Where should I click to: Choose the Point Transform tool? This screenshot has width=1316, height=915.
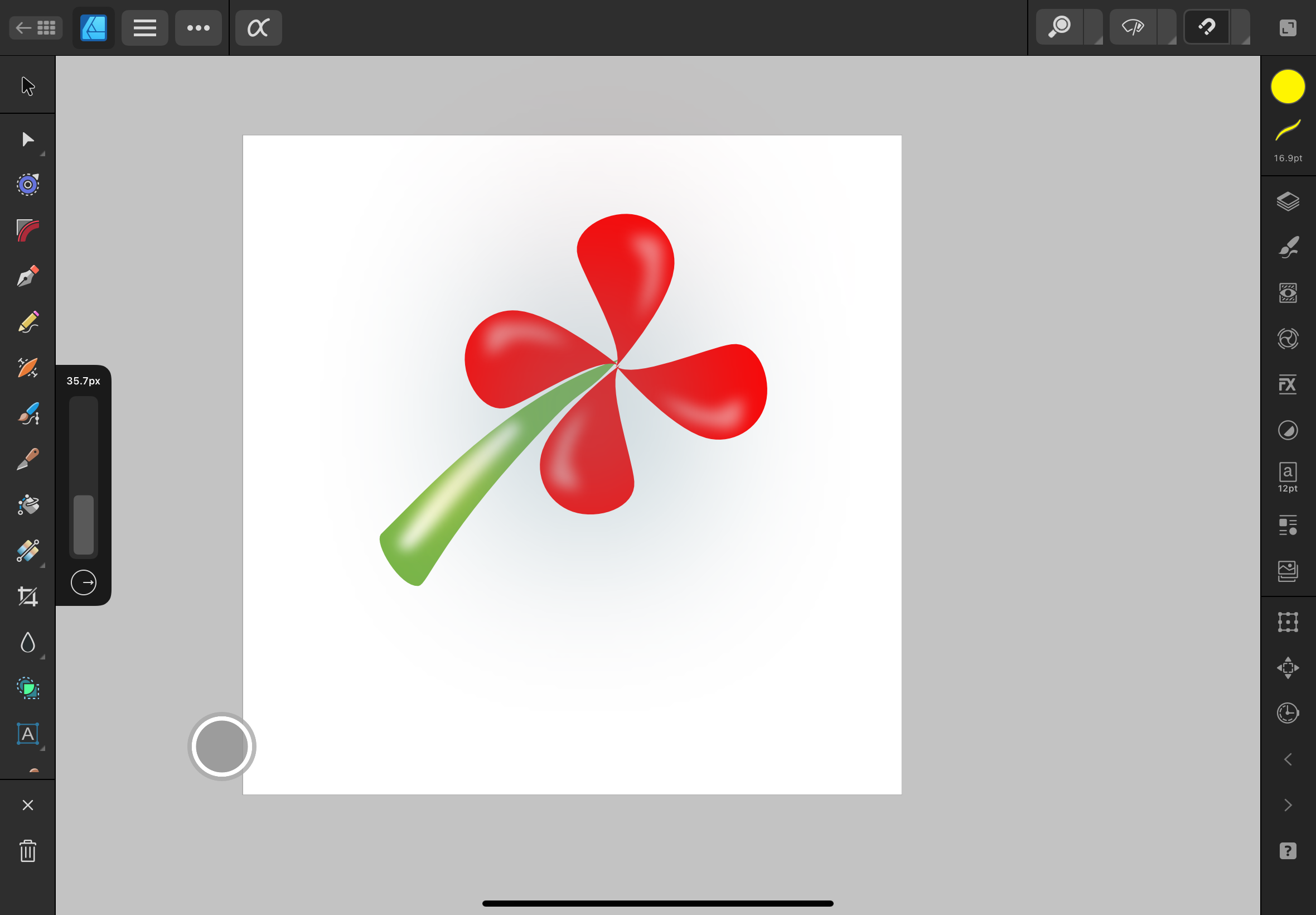27,184
